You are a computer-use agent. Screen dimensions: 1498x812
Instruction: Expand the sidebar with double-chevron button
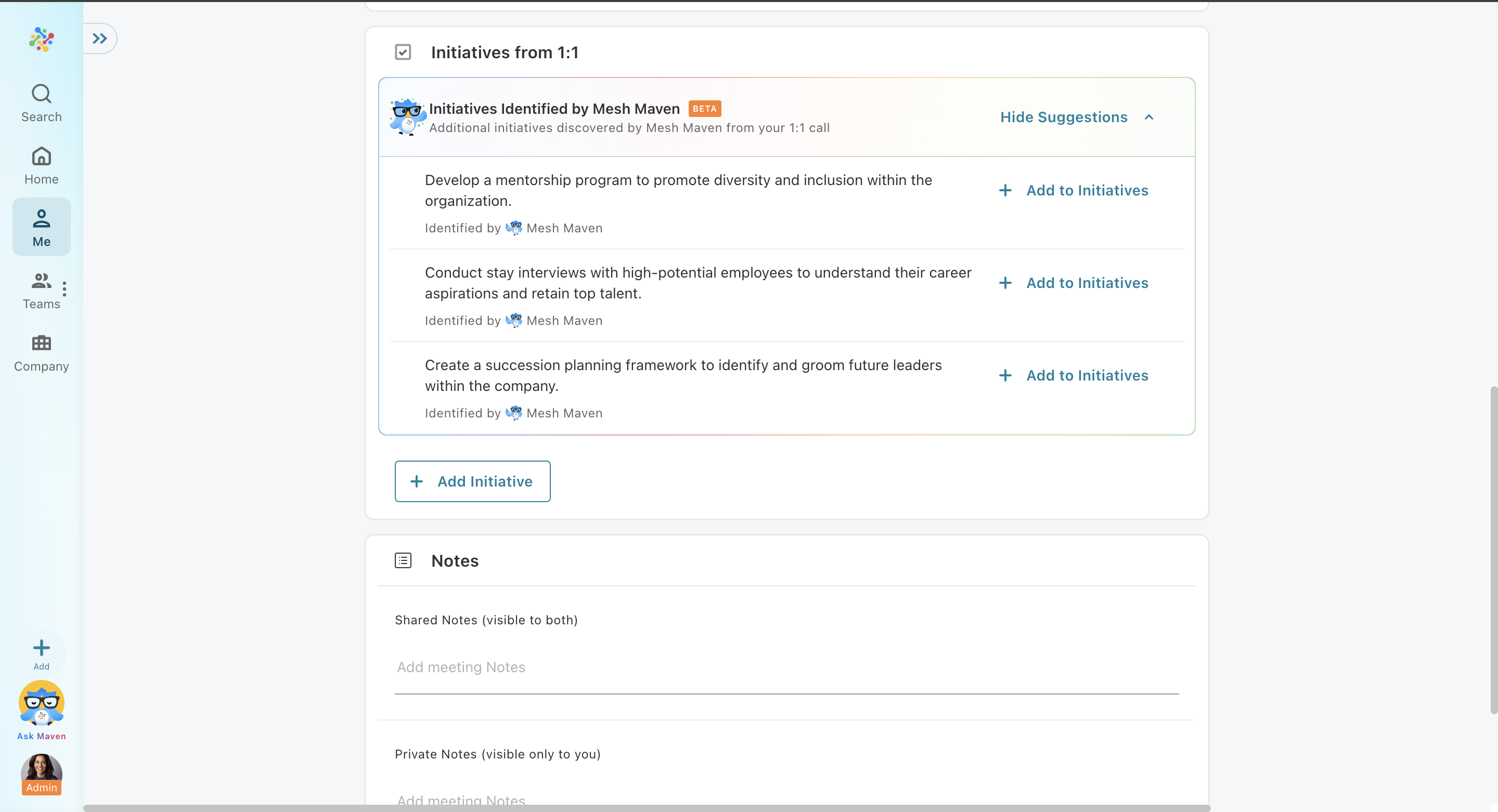click(99, 38)
